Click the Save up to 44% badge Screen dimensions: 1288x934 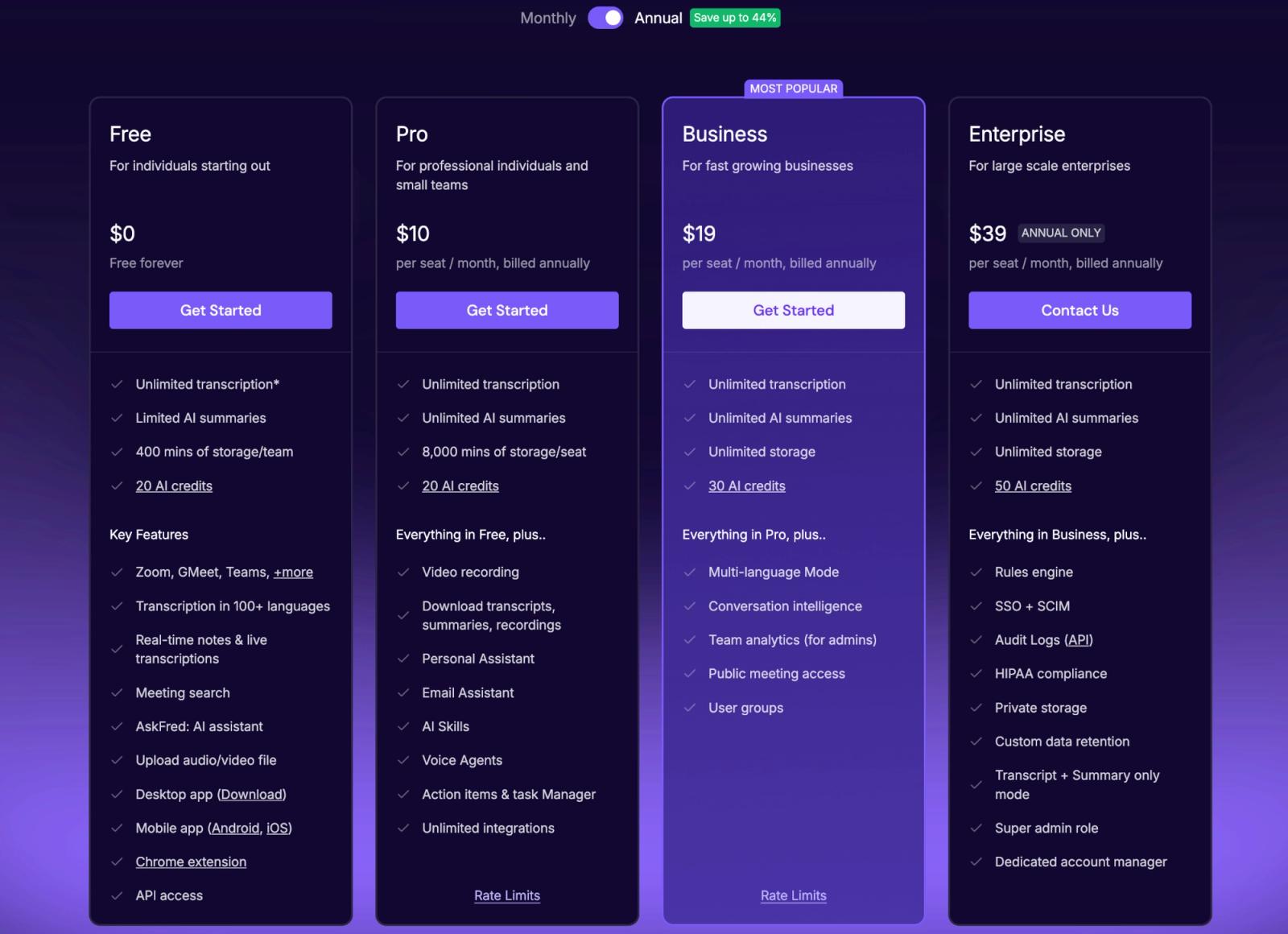click(735, 18)
